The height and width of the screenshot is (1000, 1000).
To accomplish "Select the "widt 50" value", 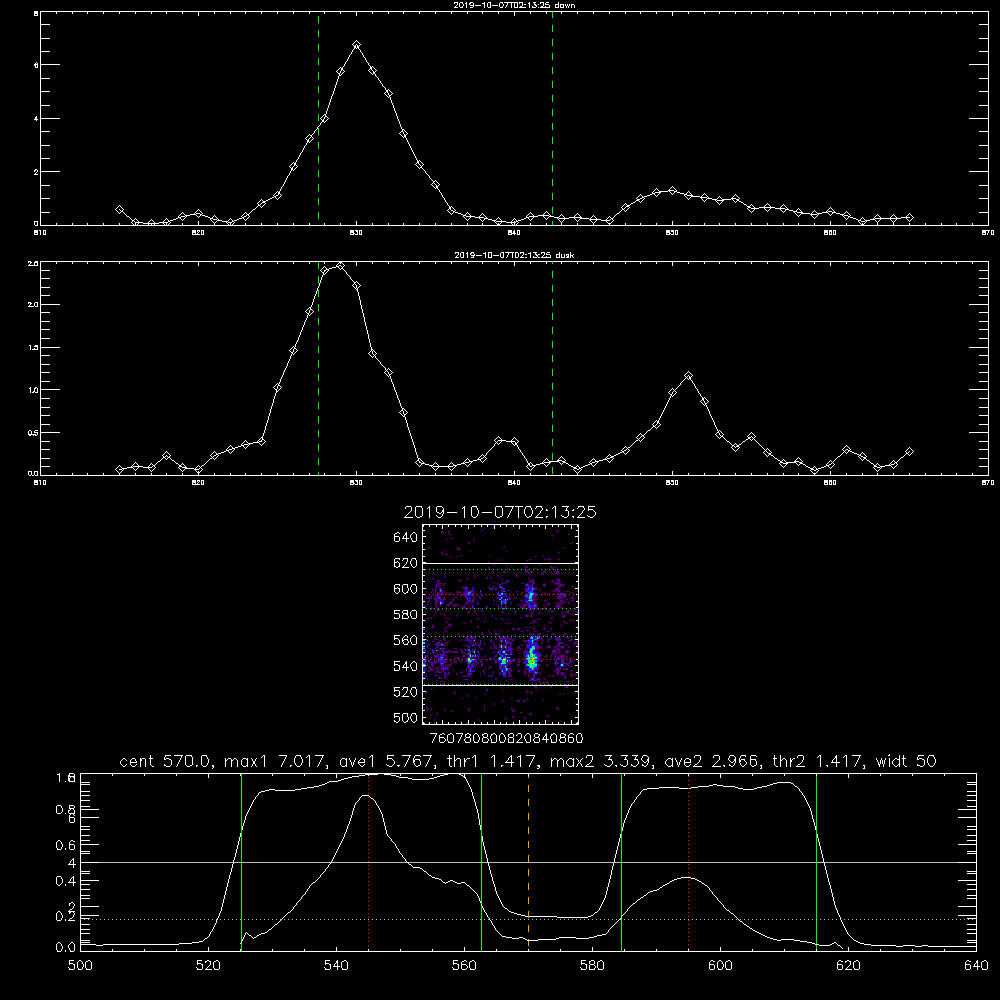I will click(906, 761).
